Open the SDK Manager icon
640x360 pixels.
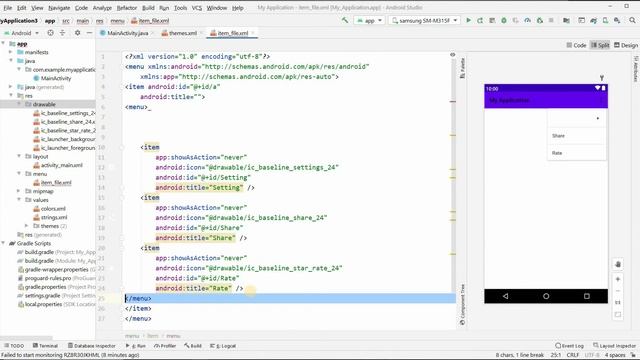[x=617, y=20]
